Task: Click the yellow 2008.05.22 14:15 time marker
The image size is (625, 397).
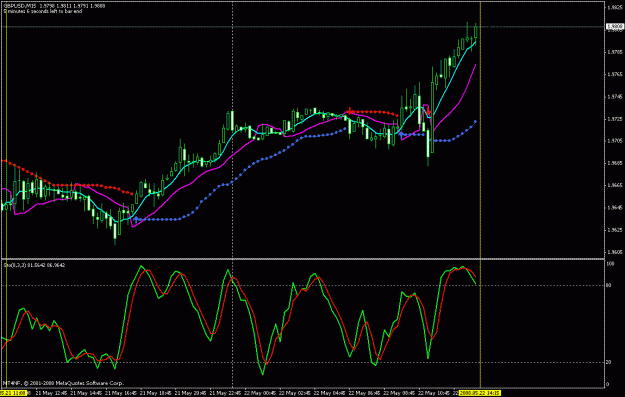Action: click(x=480, y=393)
